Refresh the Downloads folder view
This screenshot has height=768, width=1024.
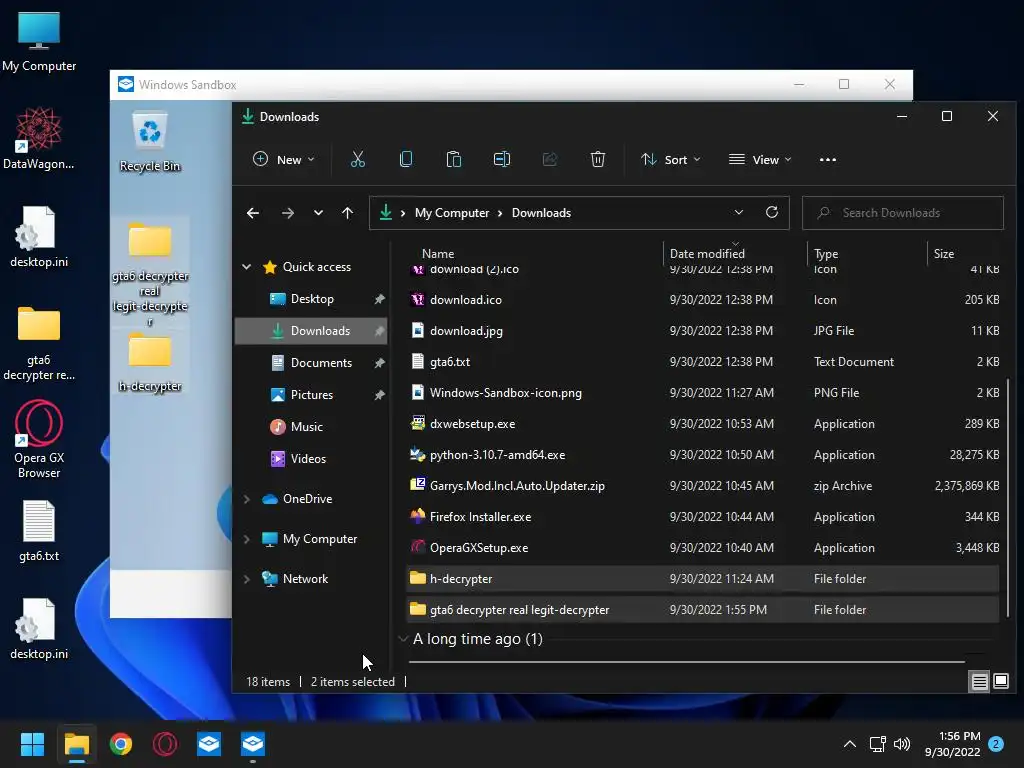click(x=772, y=212)
